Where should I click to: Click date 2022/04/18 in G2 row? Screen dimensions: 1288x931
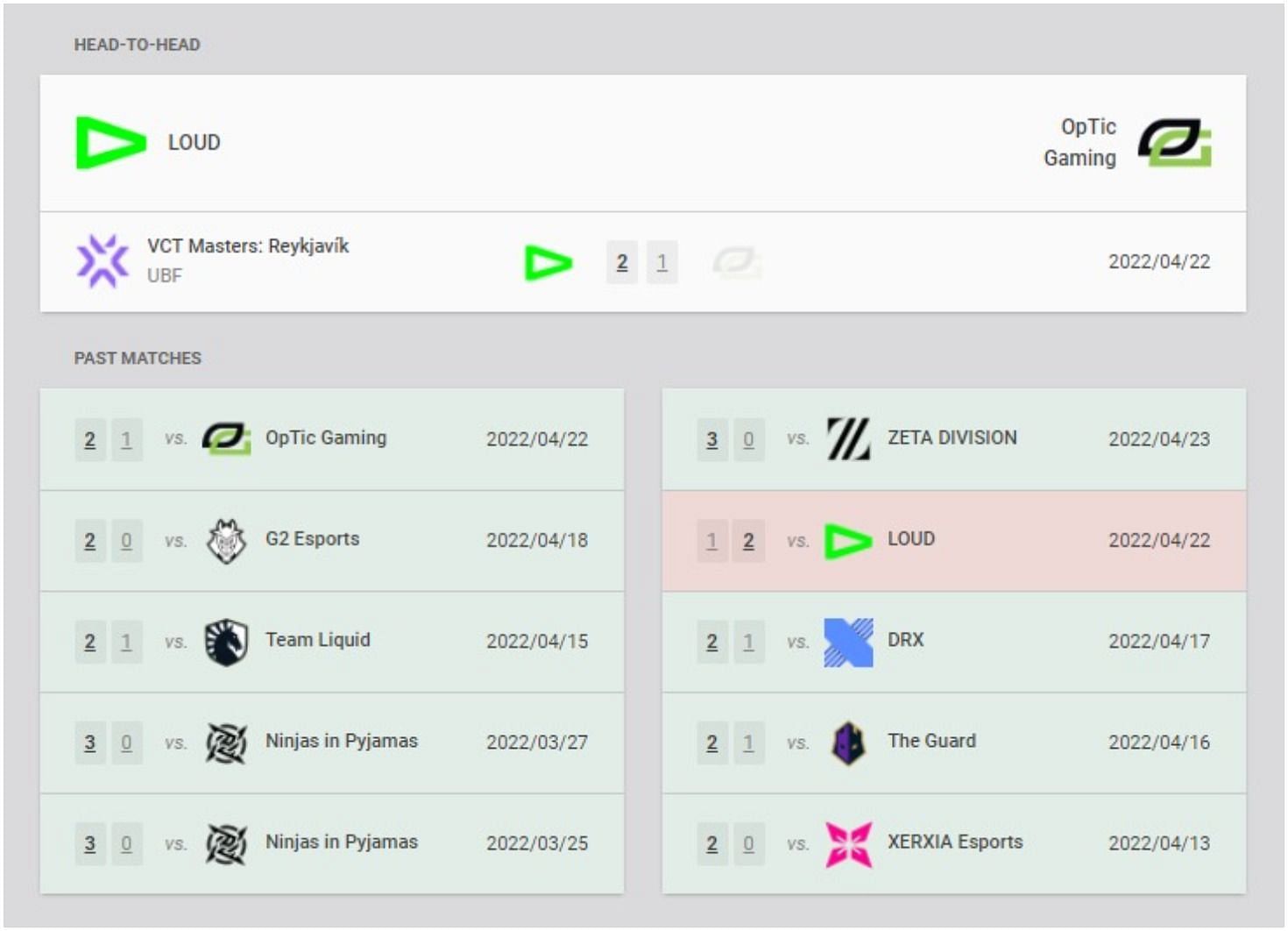[x=537, y=540]
